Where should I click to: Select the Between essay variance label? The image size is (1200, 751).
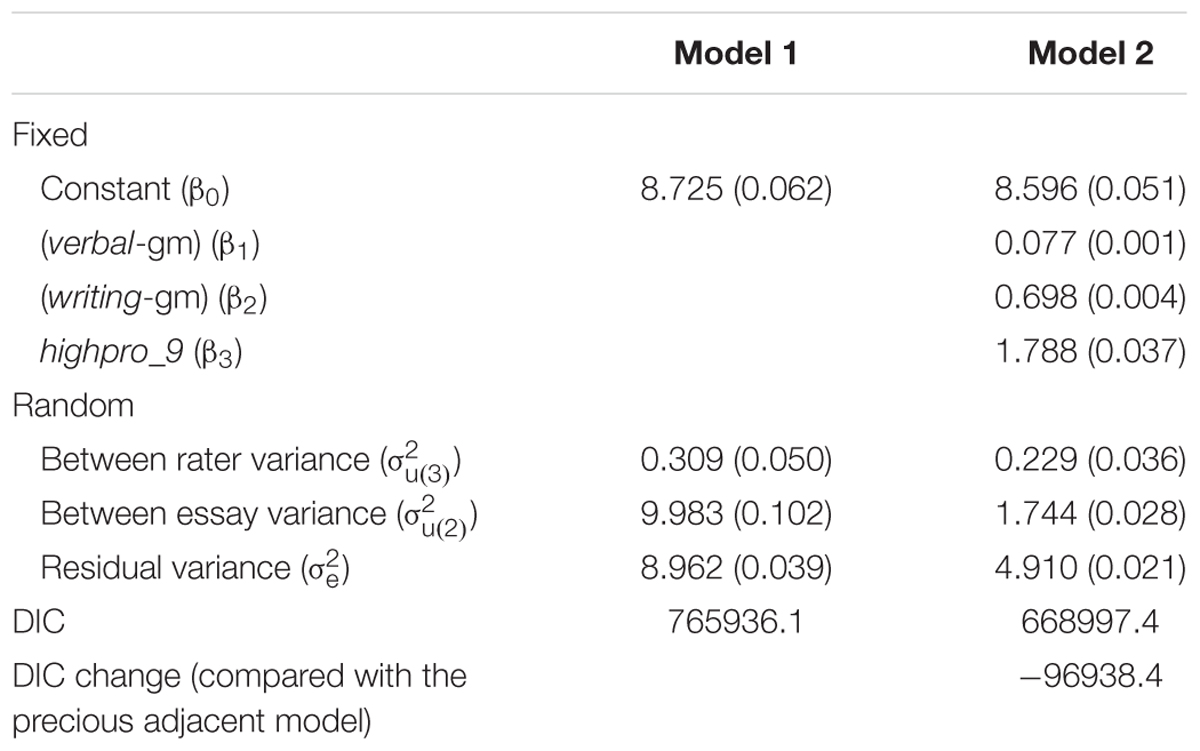point(259,515)
